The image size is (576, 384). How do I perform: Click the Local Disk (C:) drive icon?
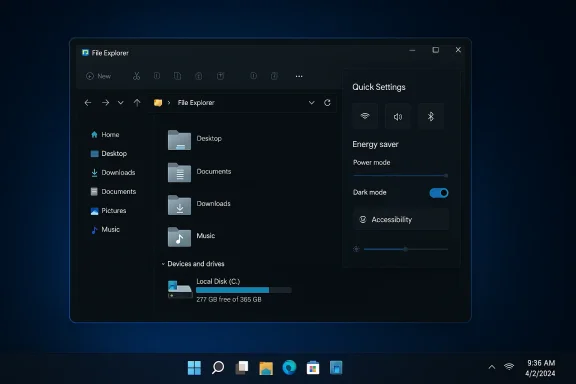click(x=180, y=290)
